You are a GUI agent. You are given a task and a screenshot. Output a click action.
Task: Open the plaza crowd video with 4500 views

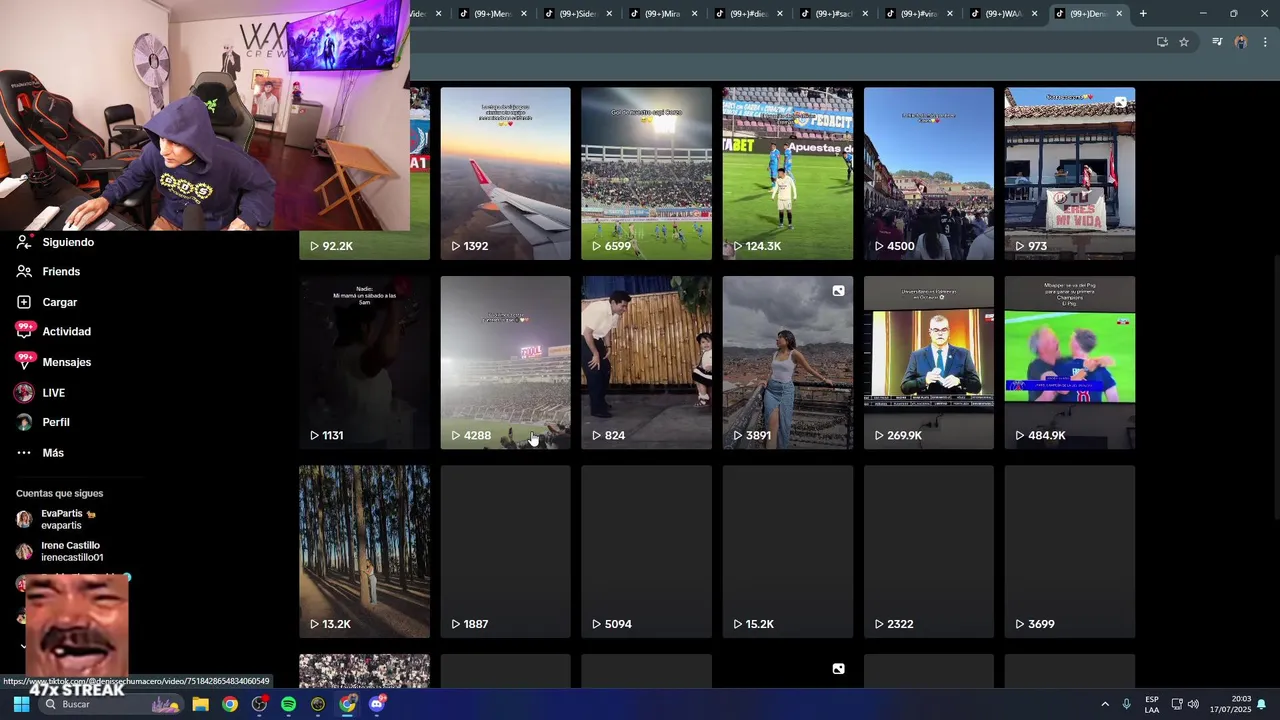(x=929, y=173)
